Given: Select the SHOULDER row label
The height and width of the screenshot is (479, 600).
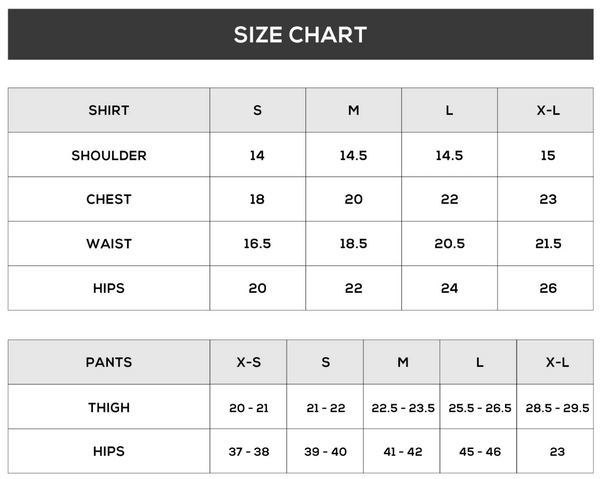Looking at the screenshot, I should 108,155.
